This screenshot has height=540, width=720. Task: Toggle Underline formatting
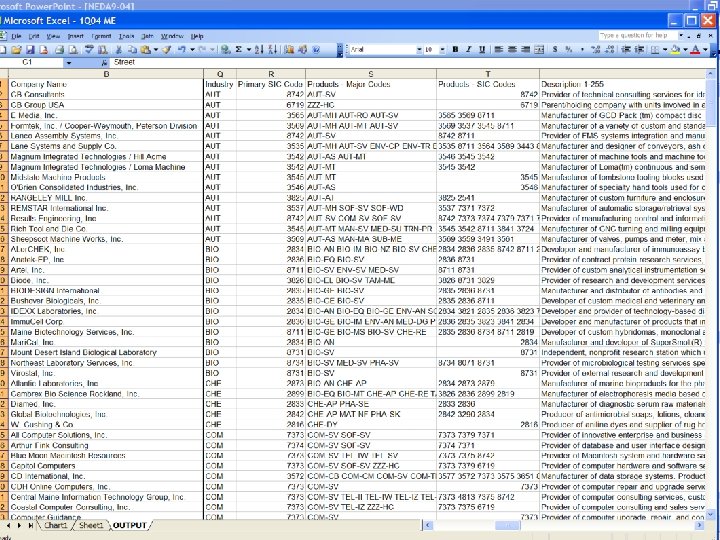pyautogui.click(x=482, y=50)
